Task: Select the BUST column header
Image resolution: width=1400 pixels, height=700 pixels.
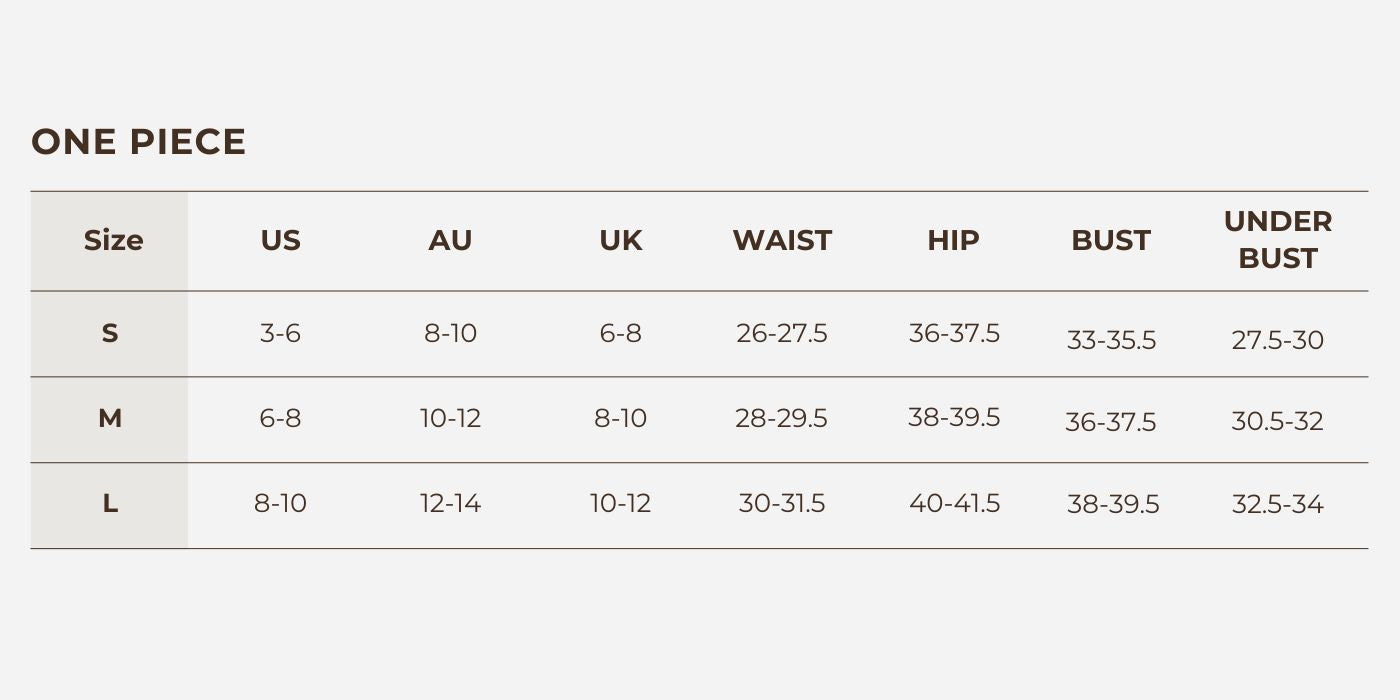Action: (x=1111, y=241)
